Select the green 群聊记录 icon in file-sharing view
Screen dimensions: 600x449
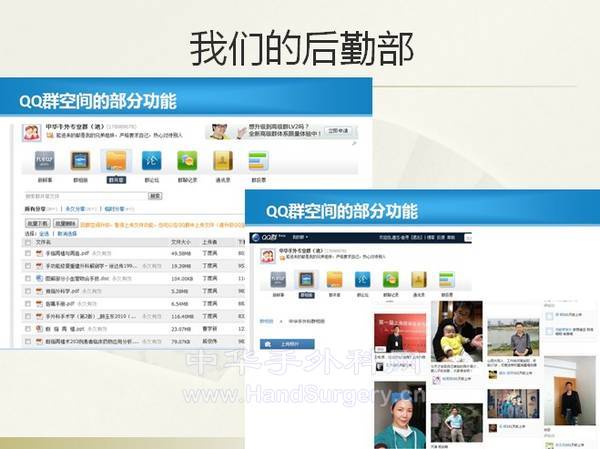[x=187, y=162]
